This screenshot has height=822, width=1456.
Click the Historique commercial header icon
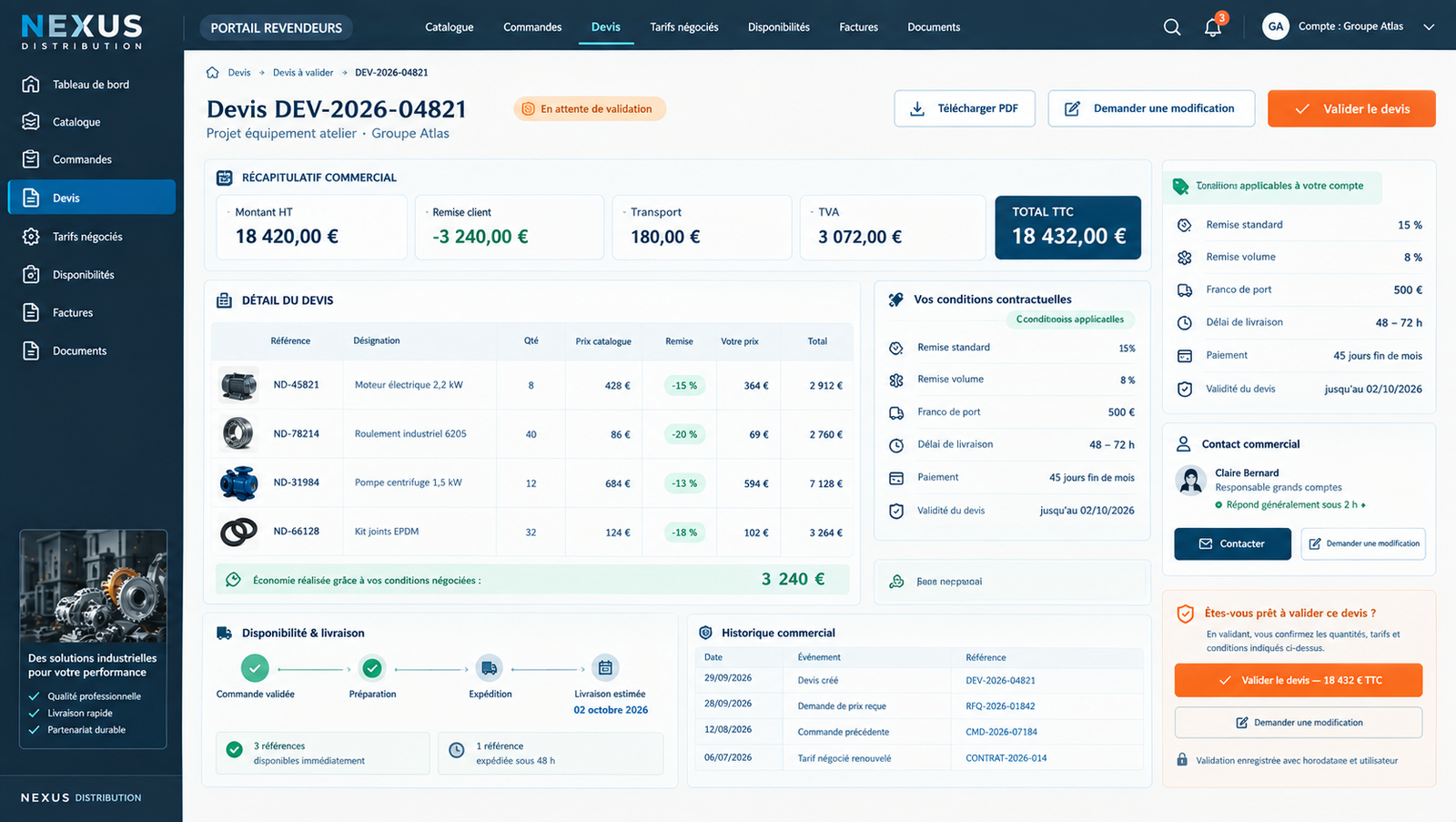[x=705, y=633]
